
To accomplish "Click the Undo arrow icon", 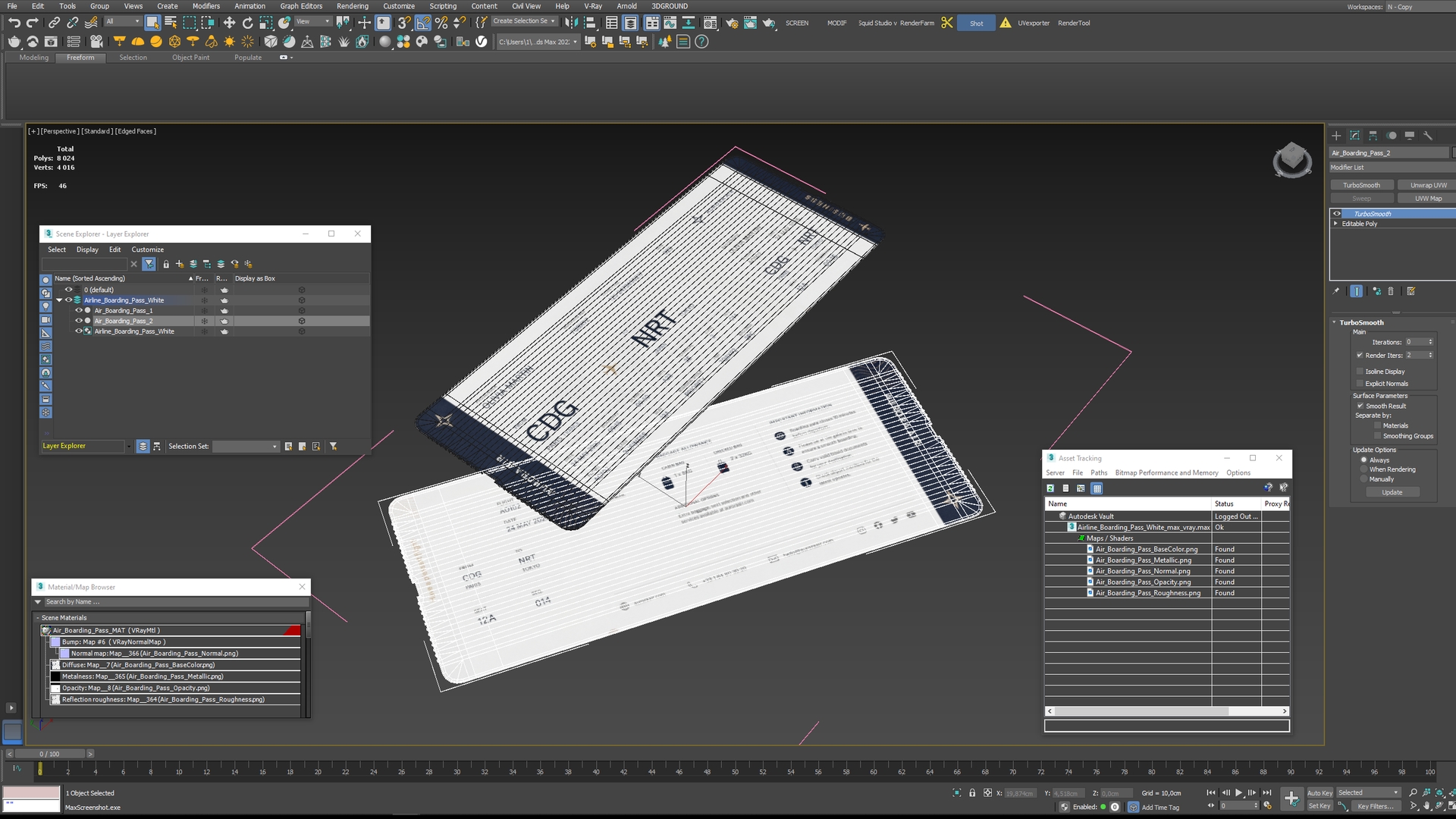I will 14,23.
